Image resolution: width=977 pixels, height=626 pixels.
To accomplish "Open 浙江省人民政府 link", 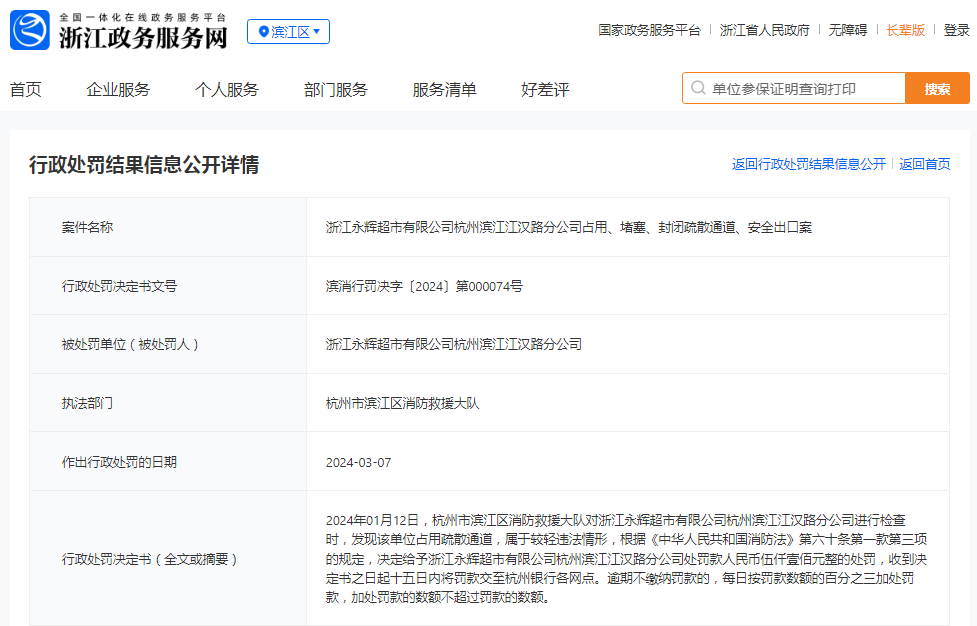I will click(765, 30).
